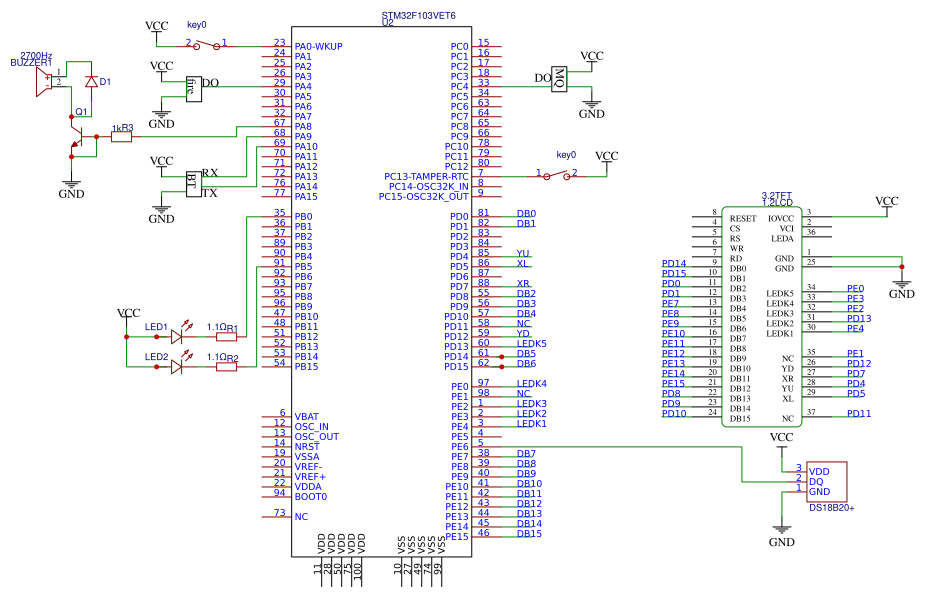
Task: Click the key0 switch wired to PC13-TAMPER-RTC
Action: (556, 175)
